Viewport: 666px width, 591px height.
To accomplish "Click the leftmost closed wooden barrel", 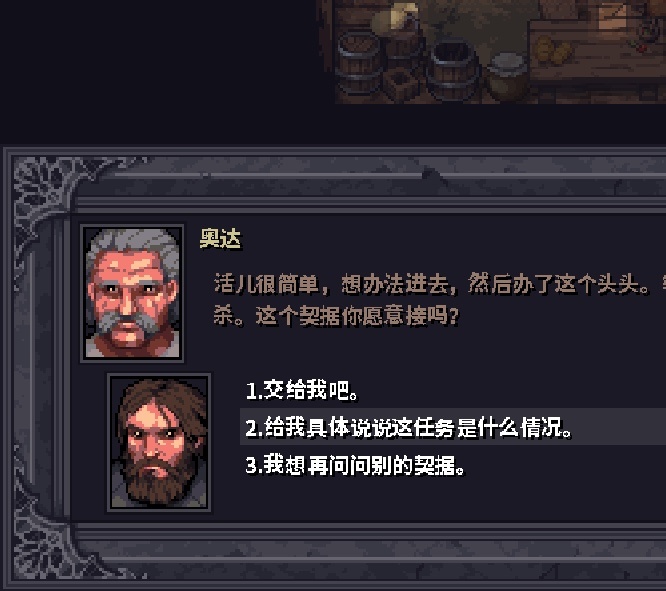I will coord(360,62).
